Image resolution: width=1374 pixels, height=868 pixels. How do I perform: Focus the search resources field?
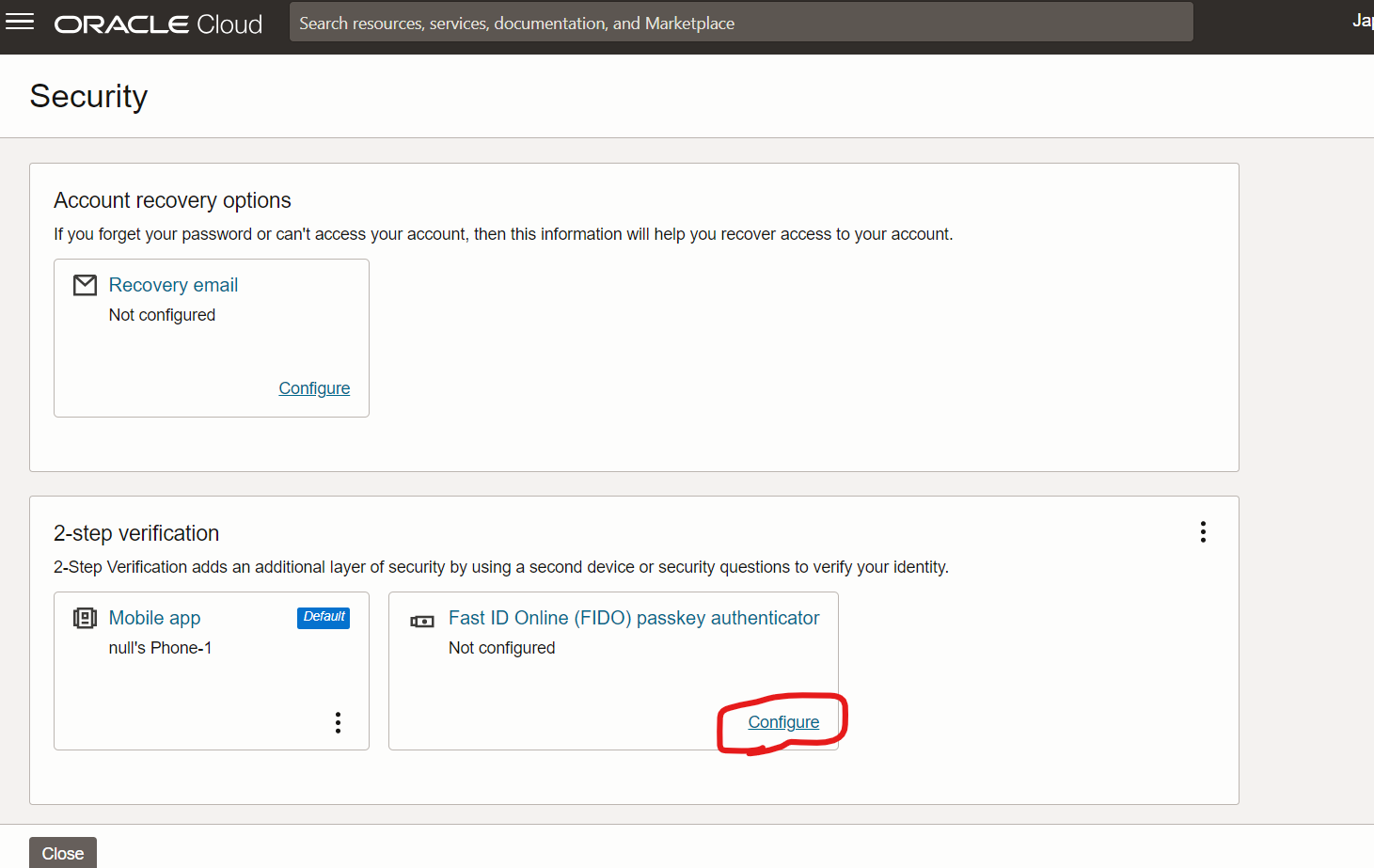[x=741, y=23]
